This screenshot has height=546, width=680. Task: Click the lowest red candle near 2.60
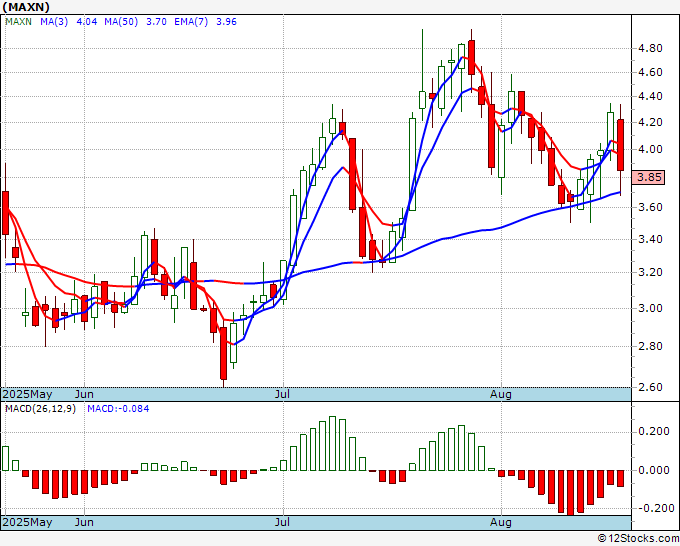[223, 353]
